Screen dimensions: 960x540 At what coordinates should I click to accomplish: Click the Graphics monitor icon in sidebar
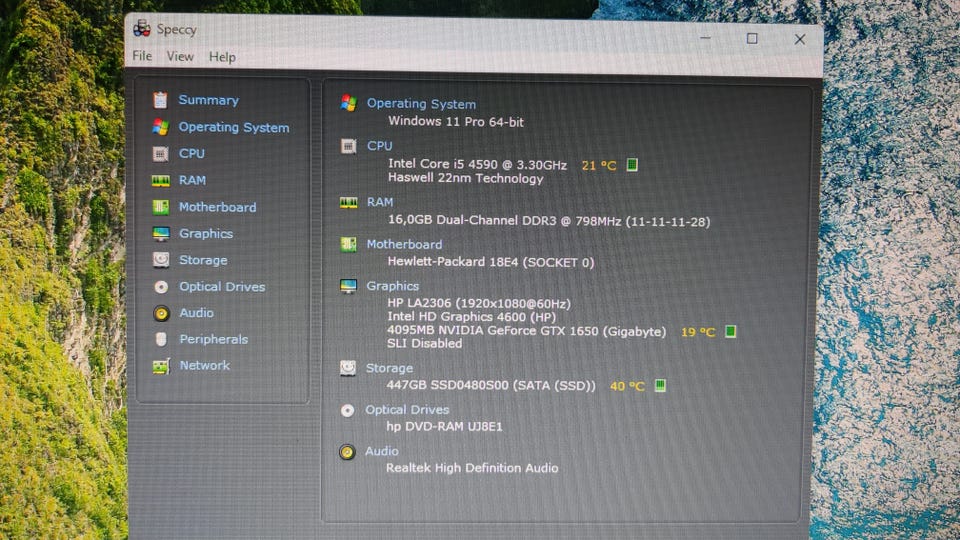point(161,234)
